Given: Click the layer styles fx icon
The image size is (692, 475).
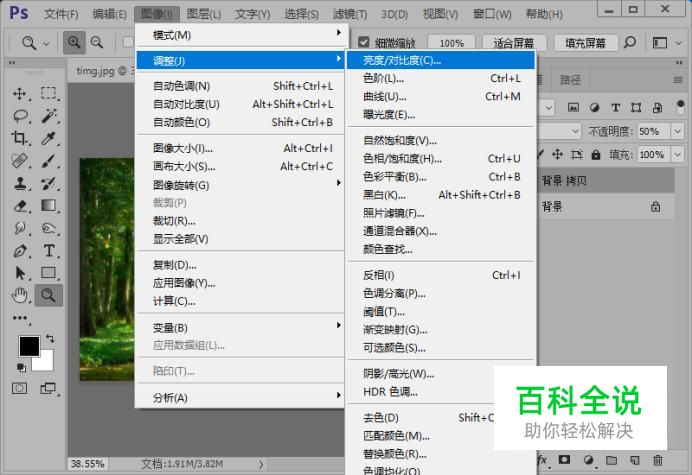Looking at the screenshot, I should pyautogui.click(x=542, y=460).
